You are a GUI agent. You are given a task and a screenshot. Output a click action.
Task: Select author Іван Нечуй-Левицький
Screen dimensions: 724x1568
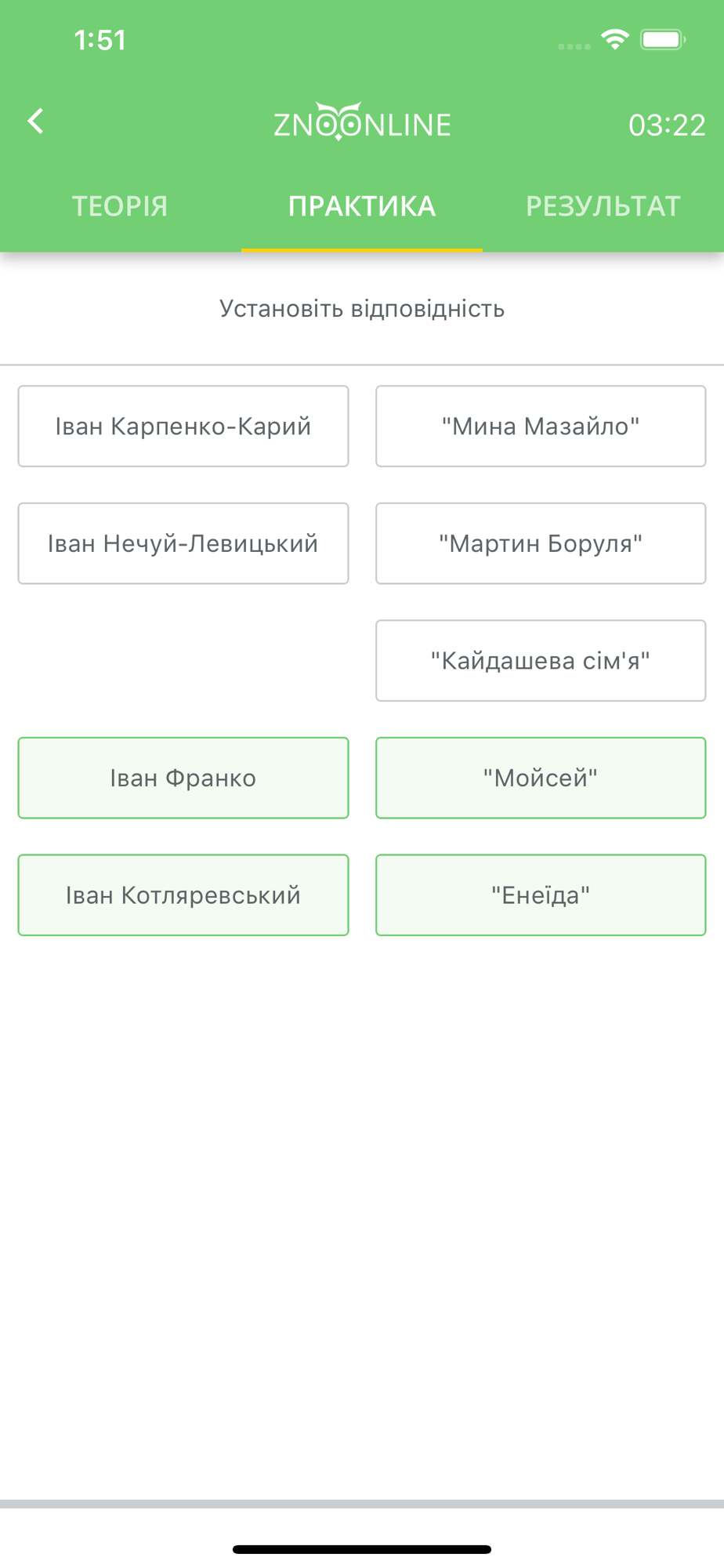pyautogui.click(x=183, y=543)
